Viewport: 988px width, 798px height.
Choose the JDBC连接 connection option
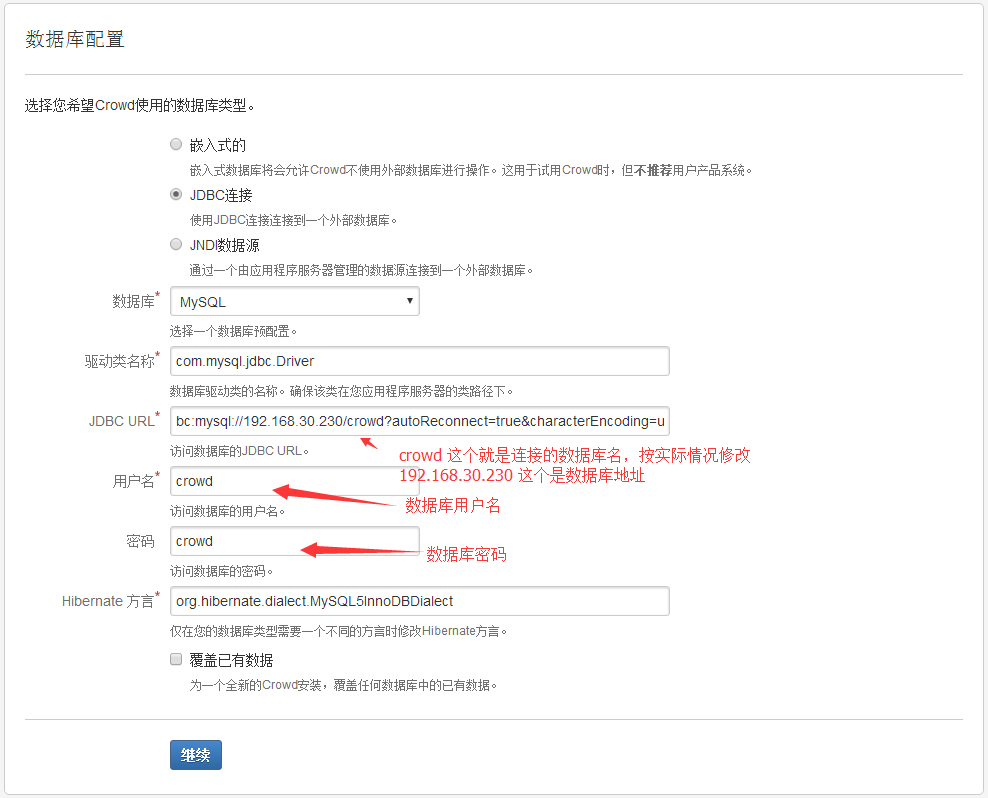[x=176, y=194]
